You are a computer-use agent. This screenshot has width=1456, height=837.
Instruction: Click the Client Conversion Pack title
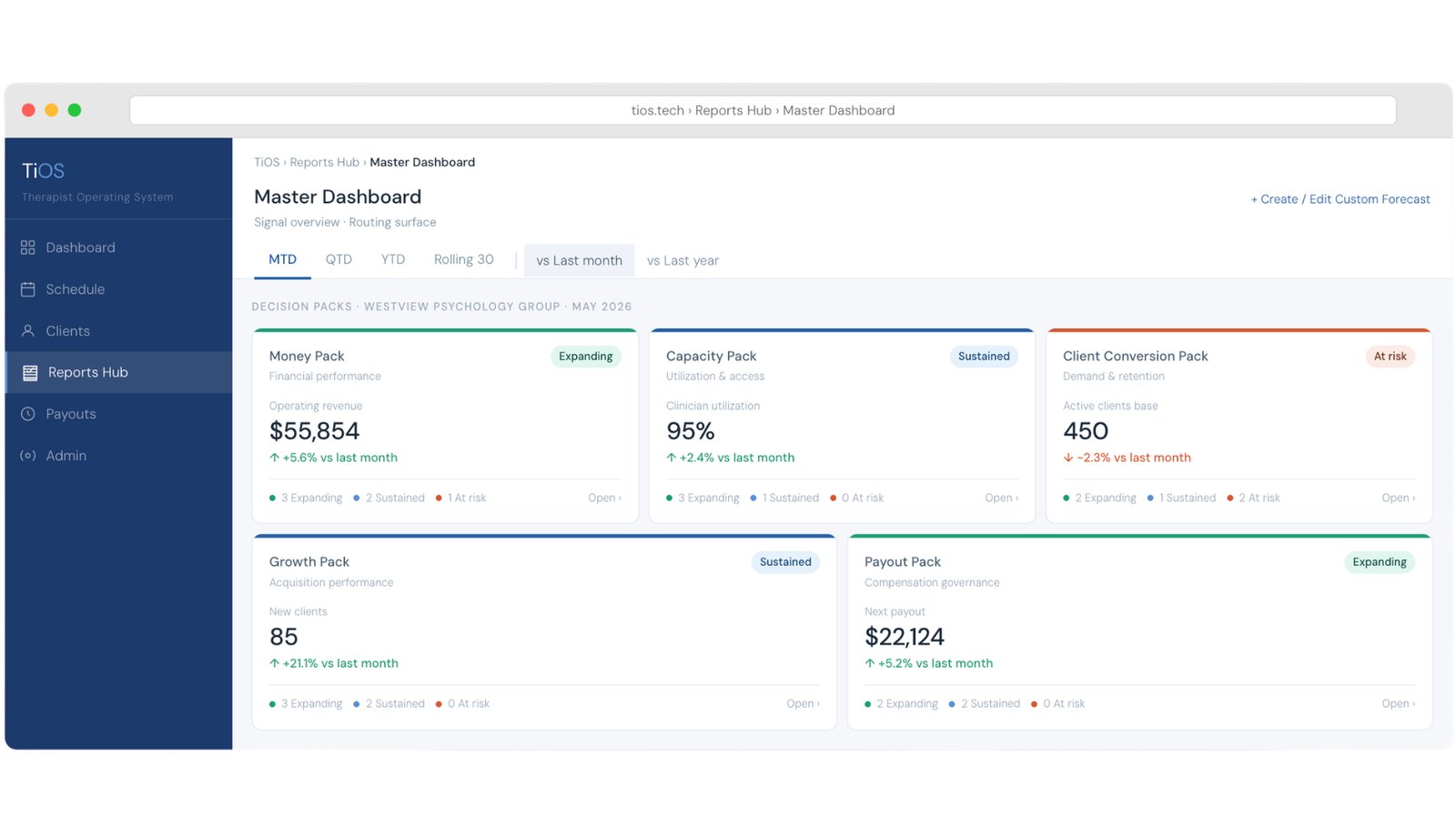point(1136,357)
